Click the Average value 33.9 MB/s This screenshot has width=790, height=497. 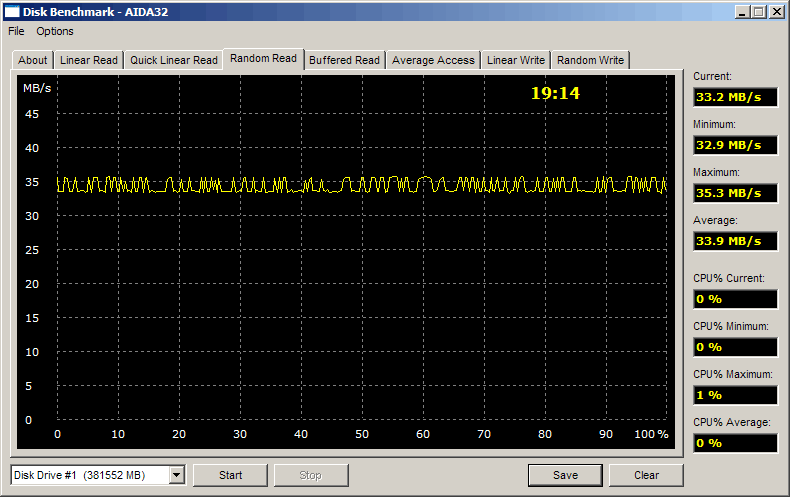(735, 241)
